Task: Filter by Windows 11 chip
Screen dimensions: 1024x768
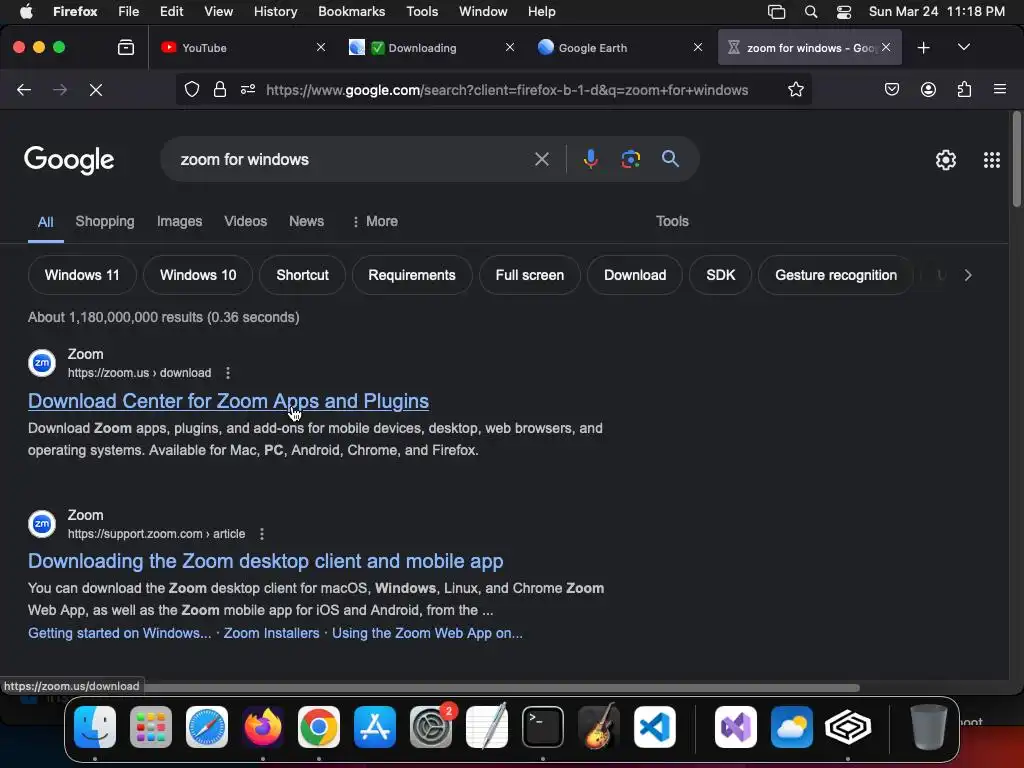Action: 82,275
